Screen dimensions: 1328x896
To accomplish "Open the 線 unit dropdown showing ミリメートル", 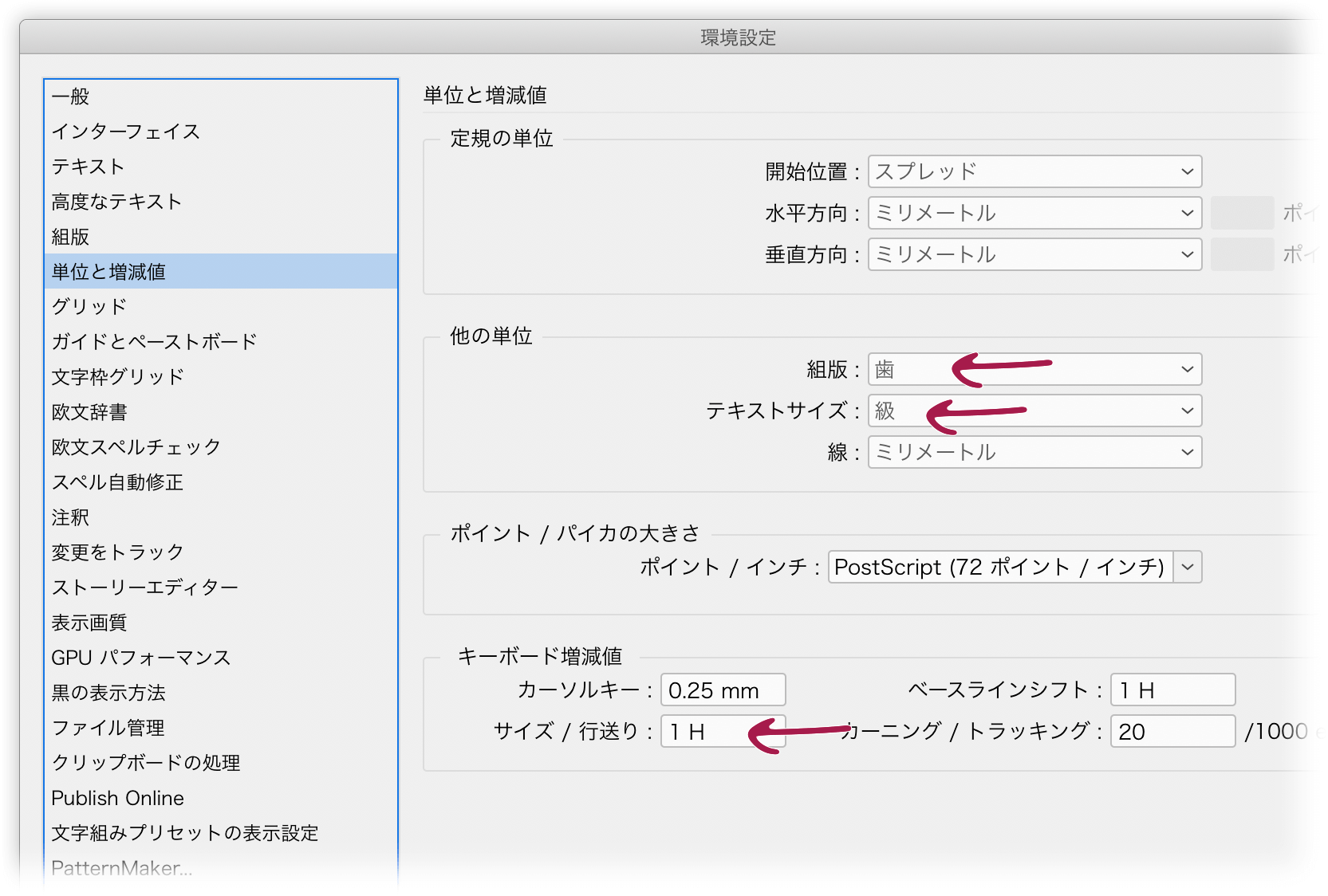I will pyautogui.click(x=1033, y=452).
